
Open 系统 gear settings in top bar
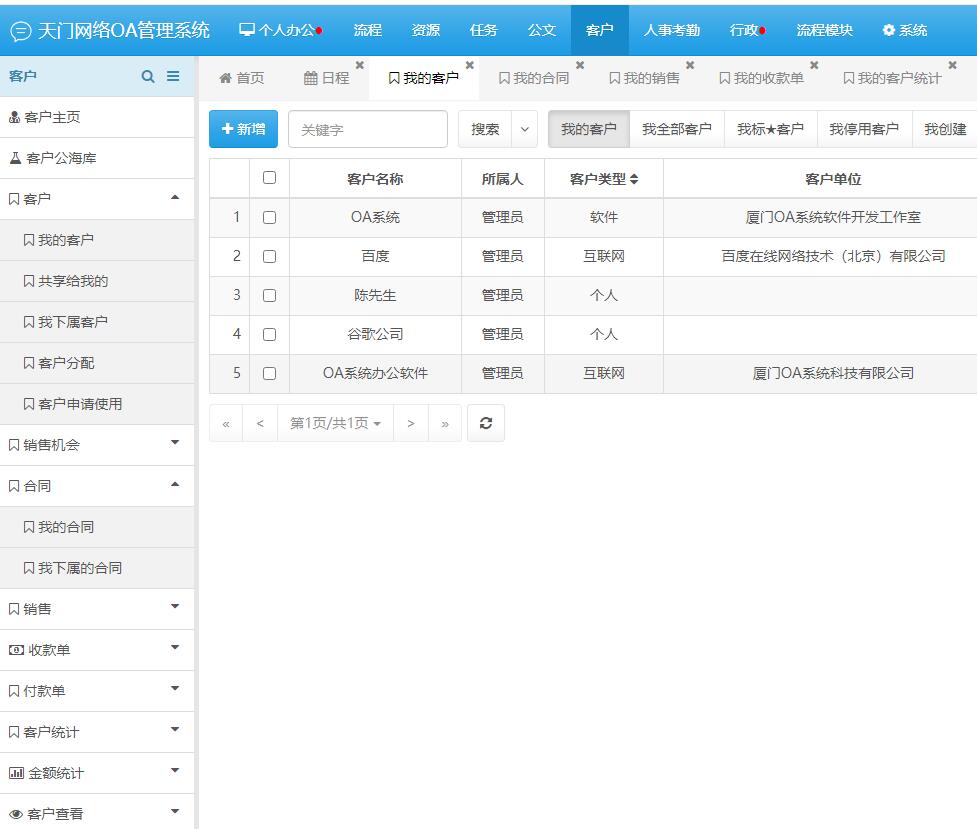[904, 30]
